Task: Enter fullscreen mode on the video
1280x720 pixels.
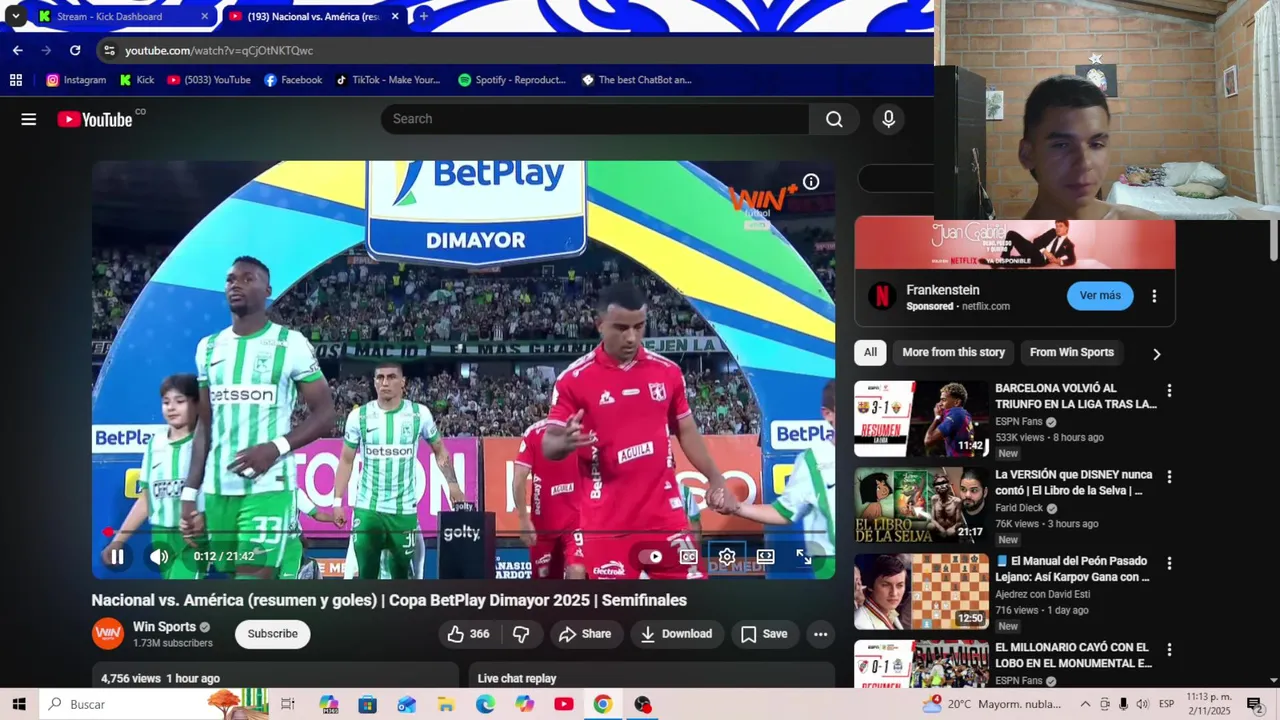Action: coord(803,557)
